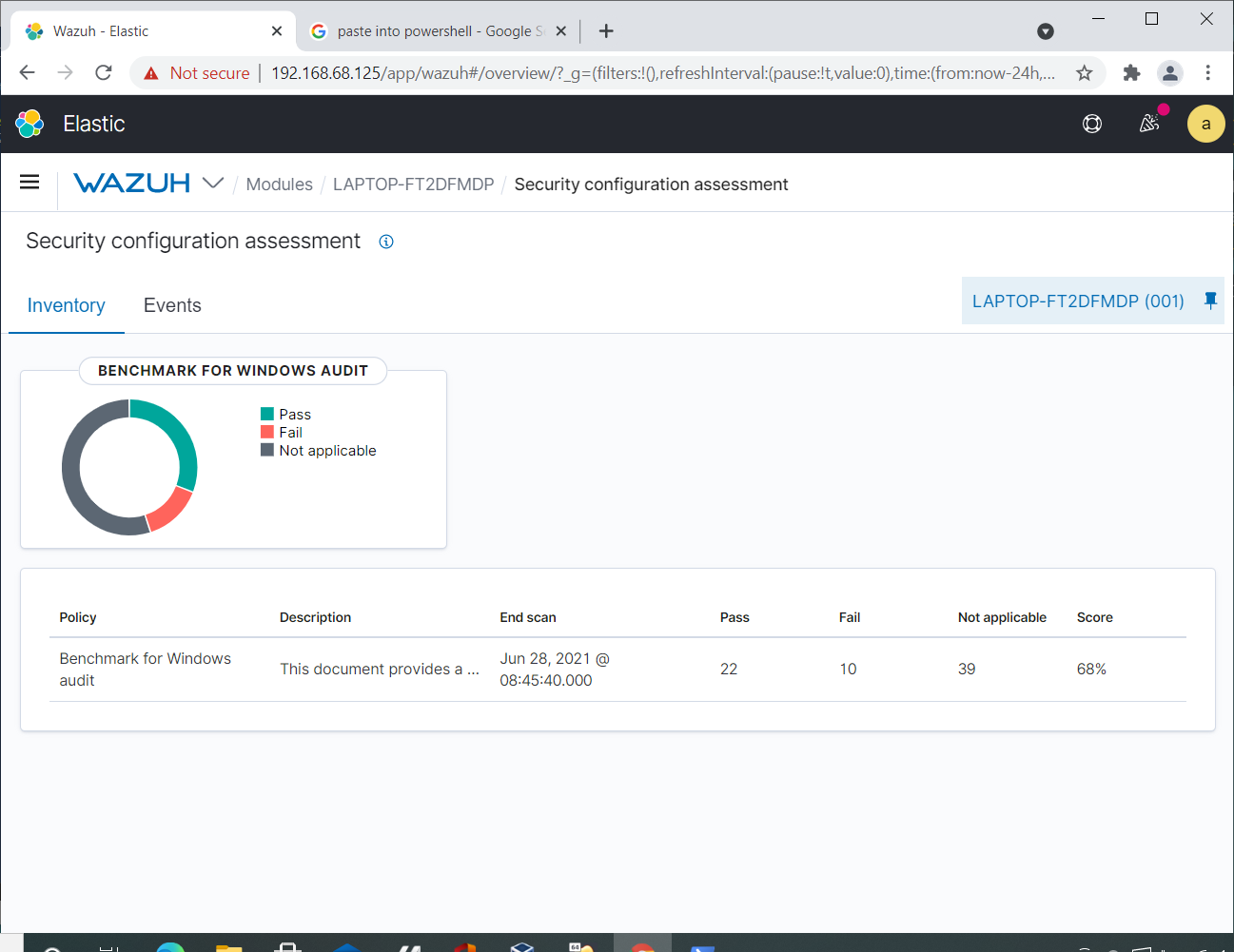This screenshot has height=952, width=1234.
Task: Click the Not secure warning icon
Action: click(x=151, y=73)
